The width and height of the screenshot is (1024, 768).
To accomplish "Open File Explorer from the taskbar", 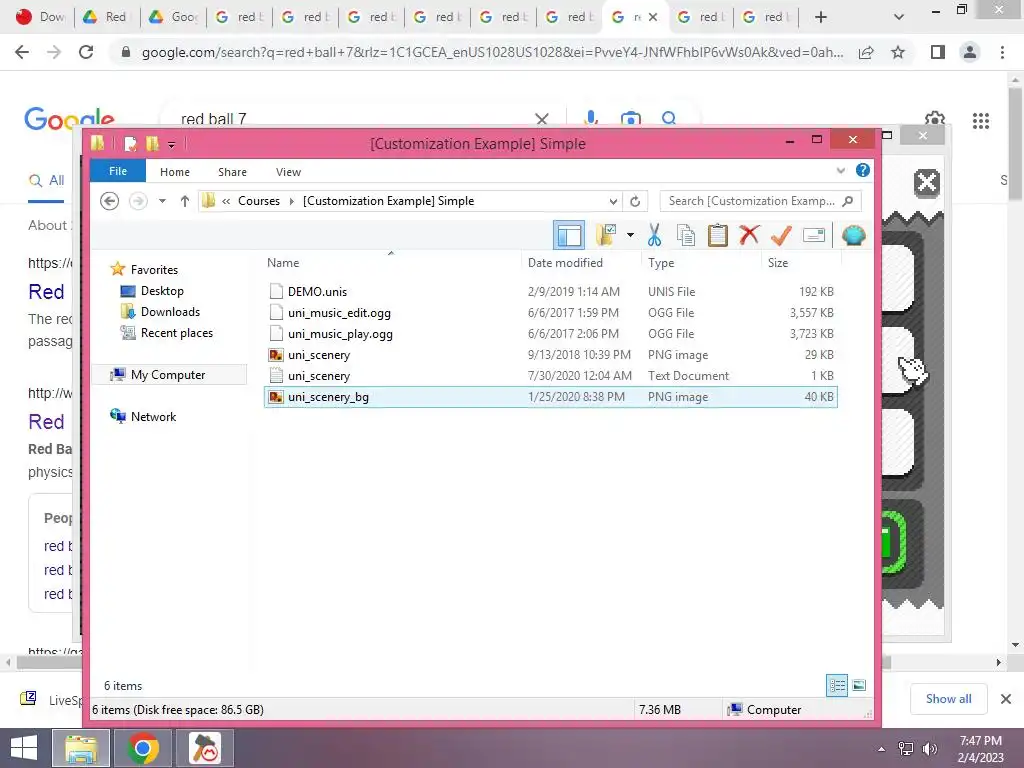I will click(x=81, y=748).
